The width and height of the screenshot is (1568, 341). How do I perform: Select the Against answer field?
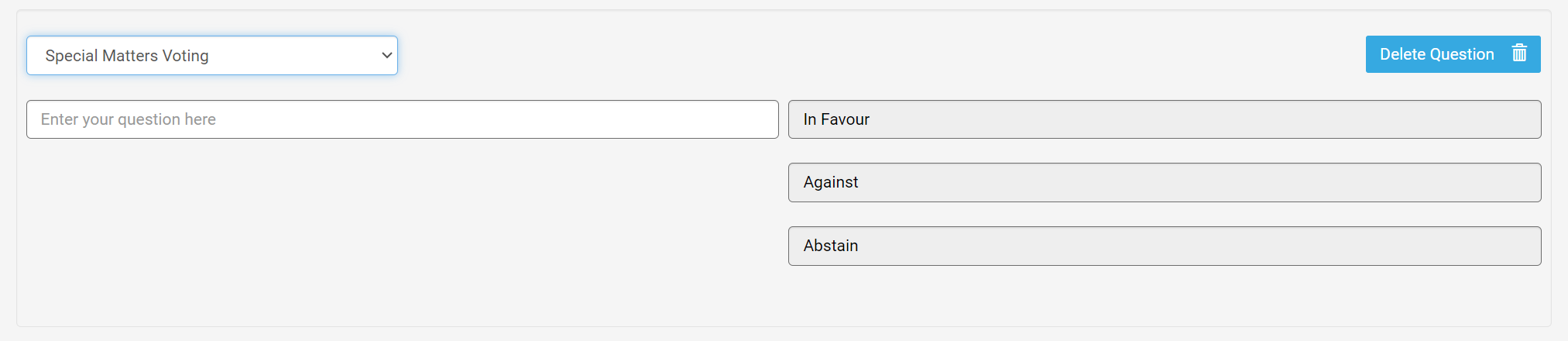tap(1165, 182)
